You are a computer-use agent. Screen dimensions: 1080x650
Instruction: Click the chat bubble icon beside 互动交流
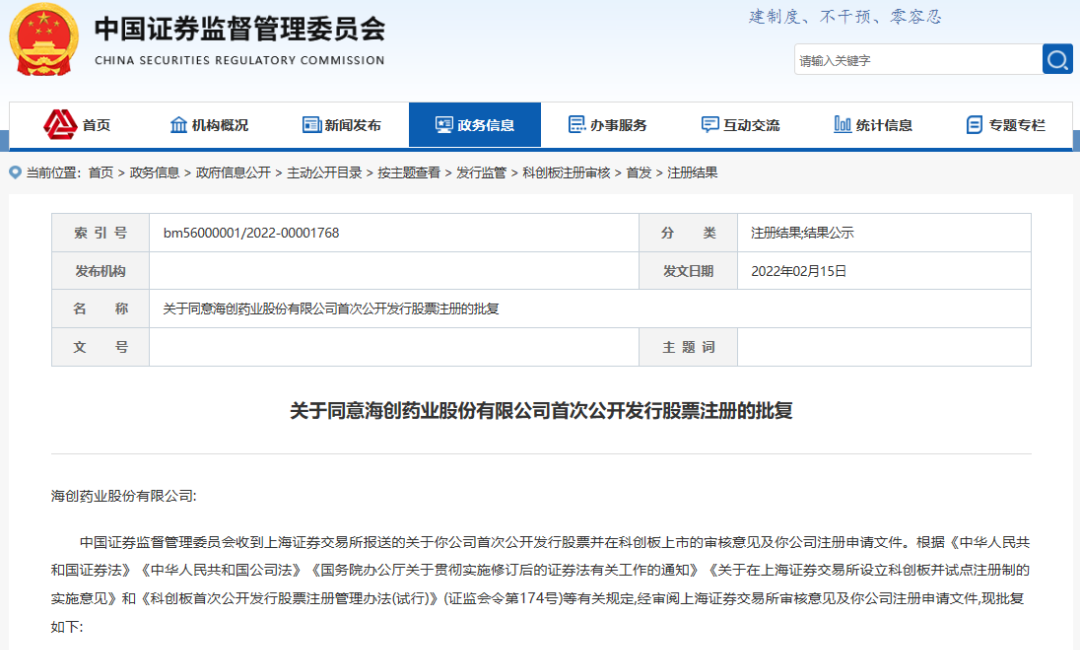709,125
